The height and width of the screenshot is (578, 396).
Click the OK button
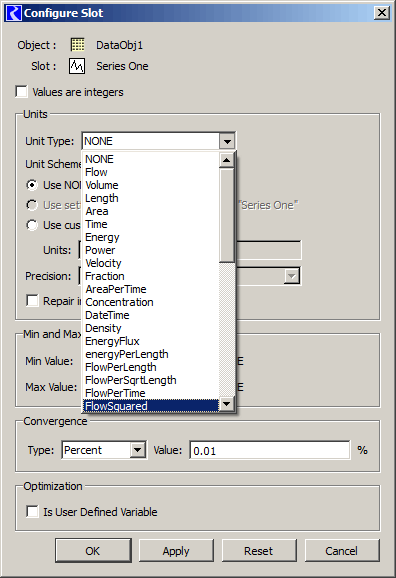(x=93, y=551)
